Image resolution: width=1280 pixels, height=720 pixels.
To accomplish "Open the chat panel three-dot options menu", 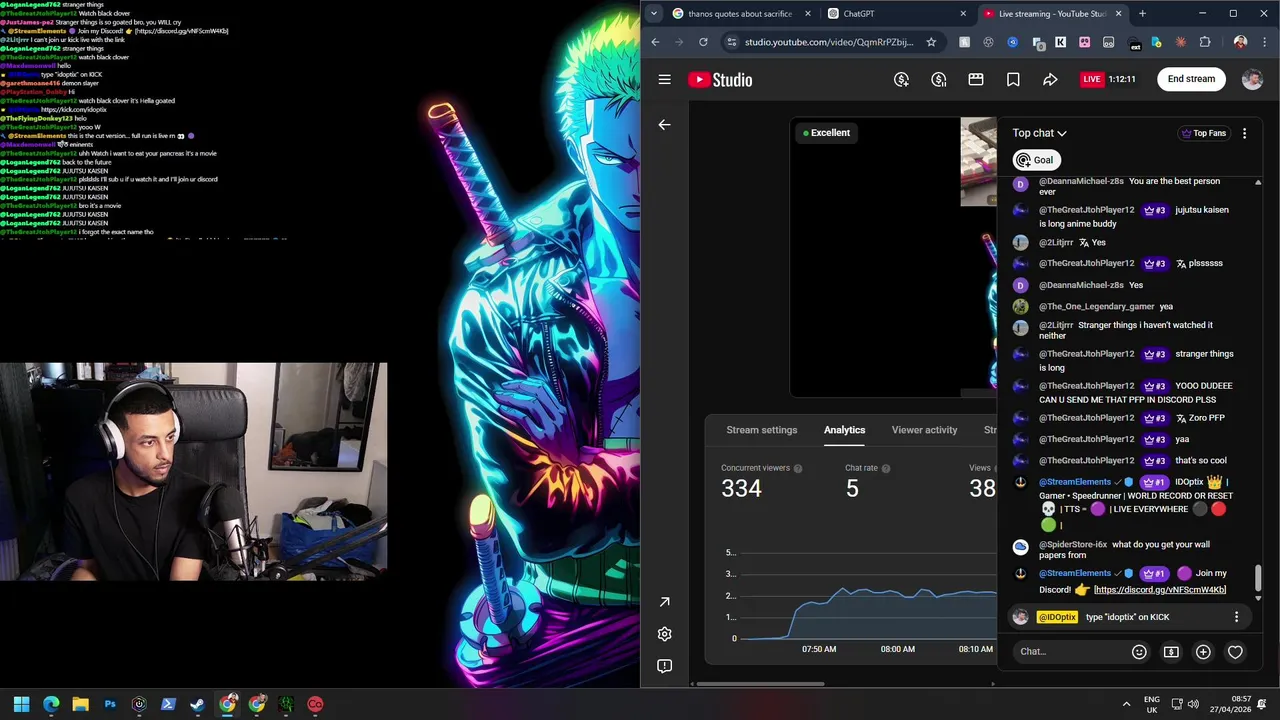I will coord(1244,133).
